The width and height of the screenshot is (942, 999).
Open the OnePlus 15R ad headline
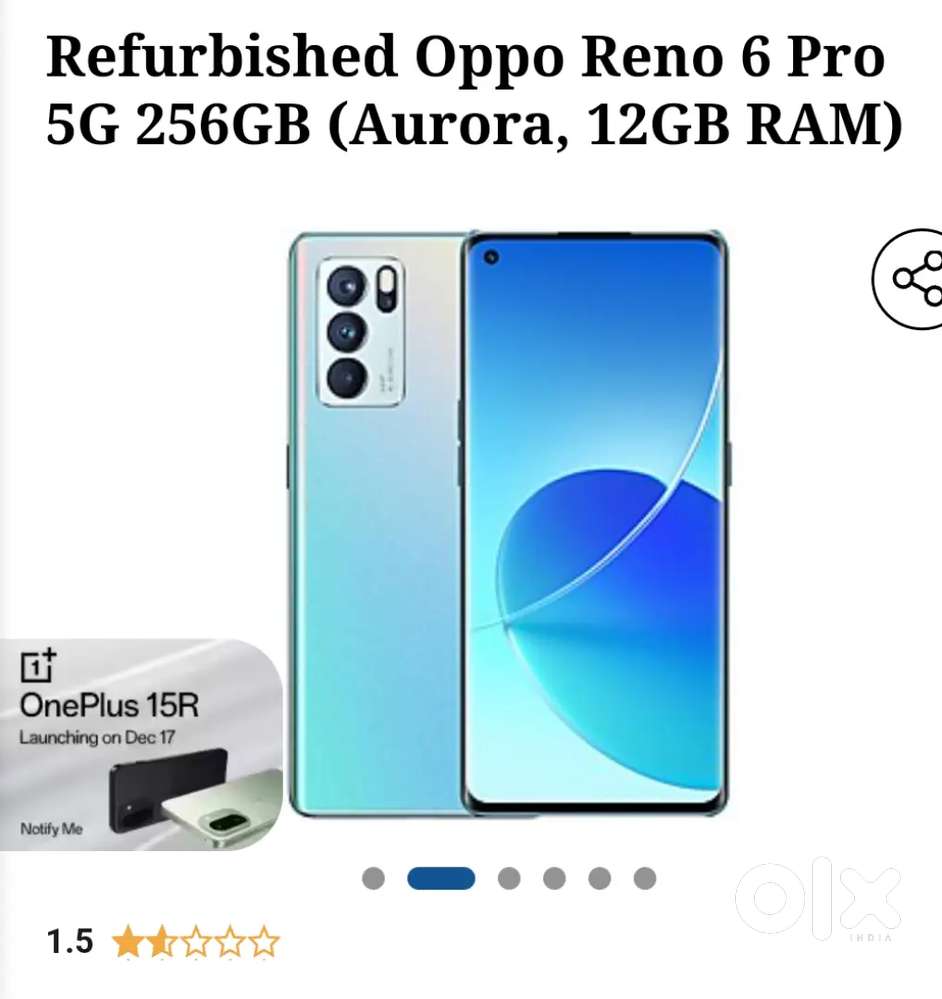pyautogui.click(x=110, y=705)
